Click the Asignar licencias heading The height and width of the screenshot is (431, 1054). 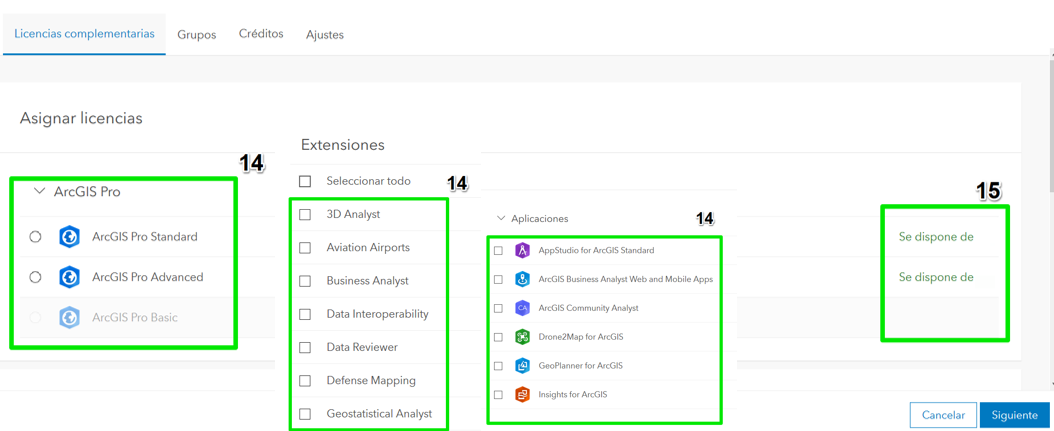[x=81, y=118]
